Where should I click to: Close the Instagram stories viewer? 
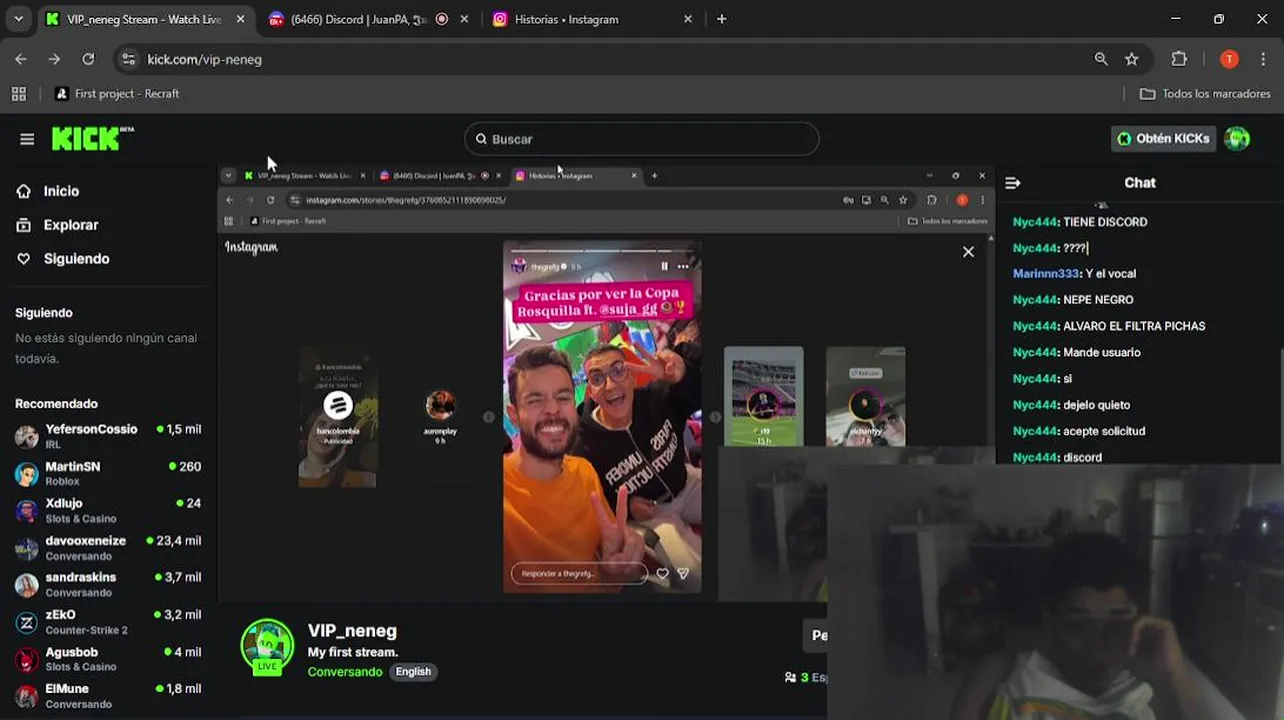968,252
